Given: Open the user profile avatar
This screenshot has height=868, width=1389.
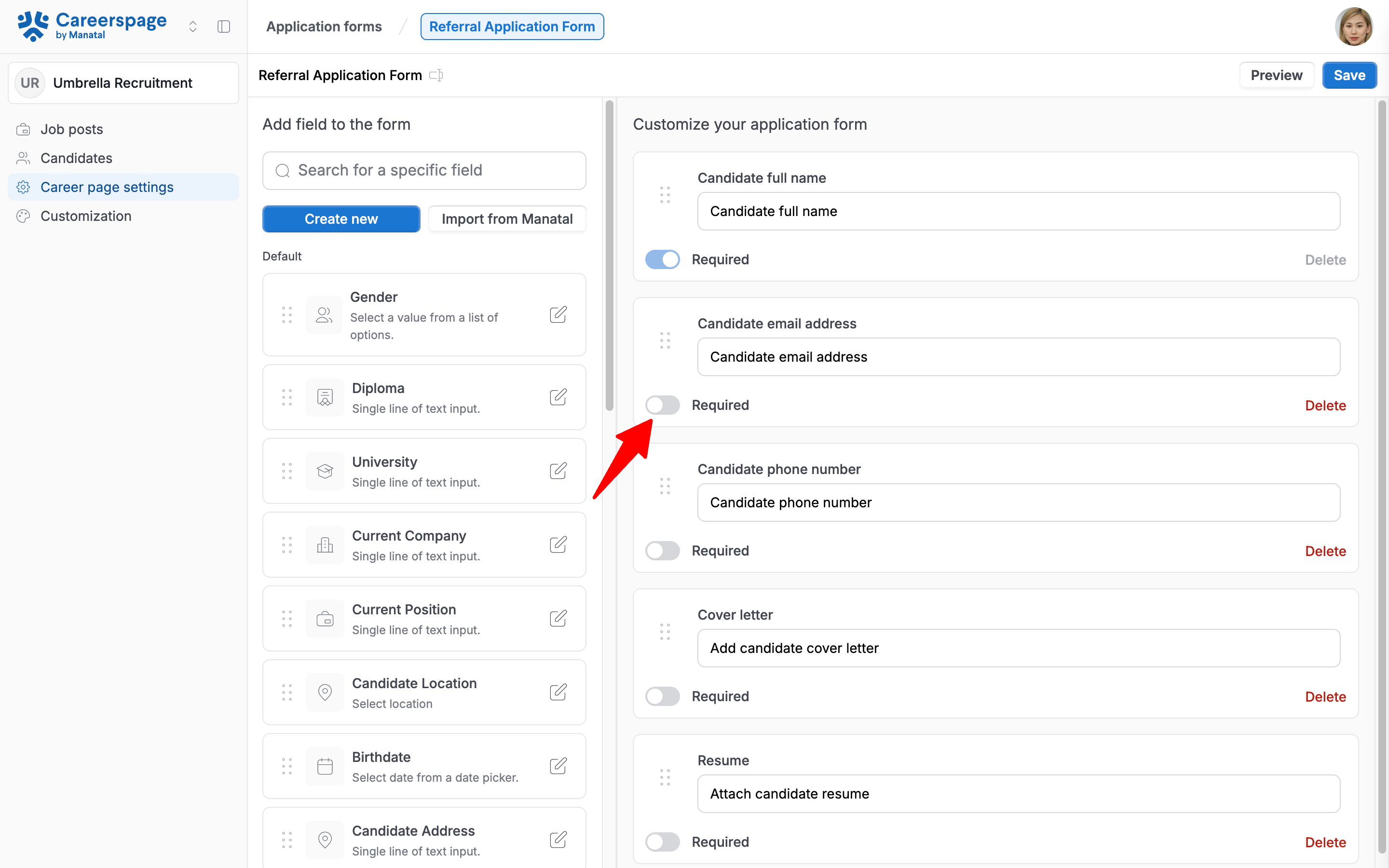Looking at the screenshot, I should tap(1354, 27).
